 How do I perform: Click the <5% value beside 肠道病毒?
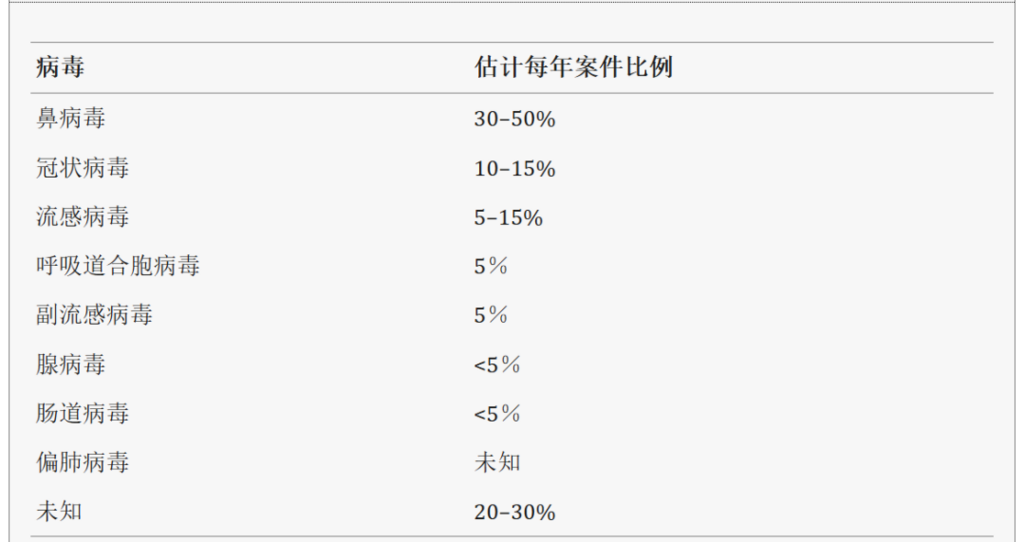pyautogui.click(x=497, y=413)
